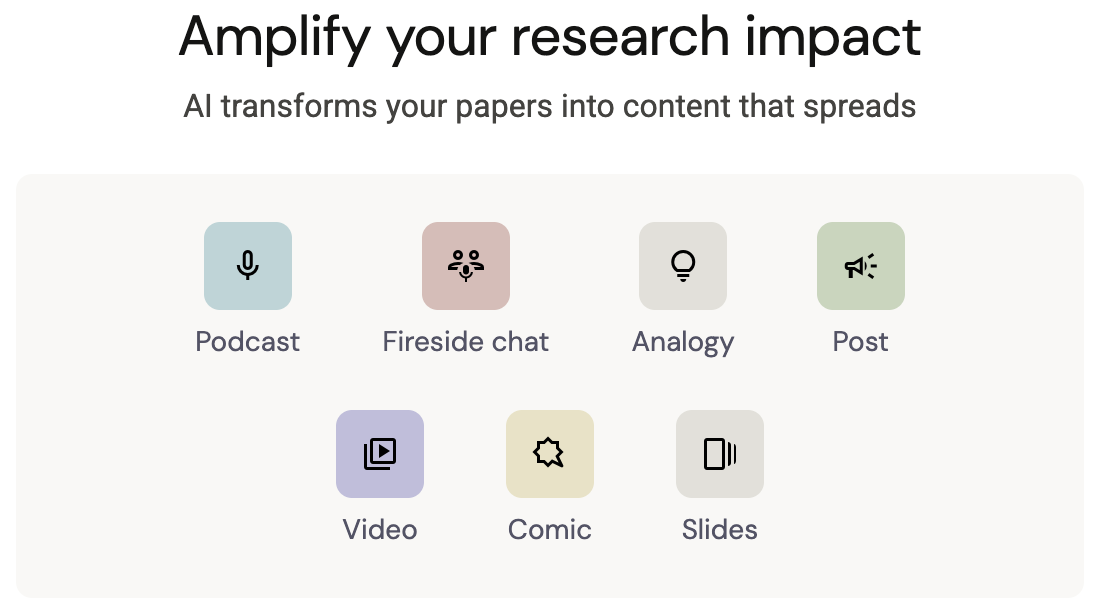Click the 'Fireside chat' text label
1098x614 pixels.
466,342
